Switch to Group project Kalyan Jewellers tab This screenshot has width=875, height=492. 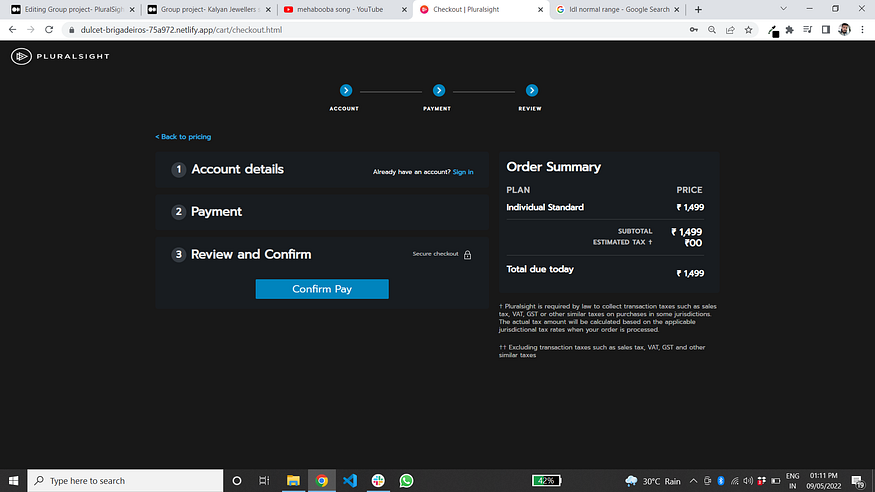point(208,9)
